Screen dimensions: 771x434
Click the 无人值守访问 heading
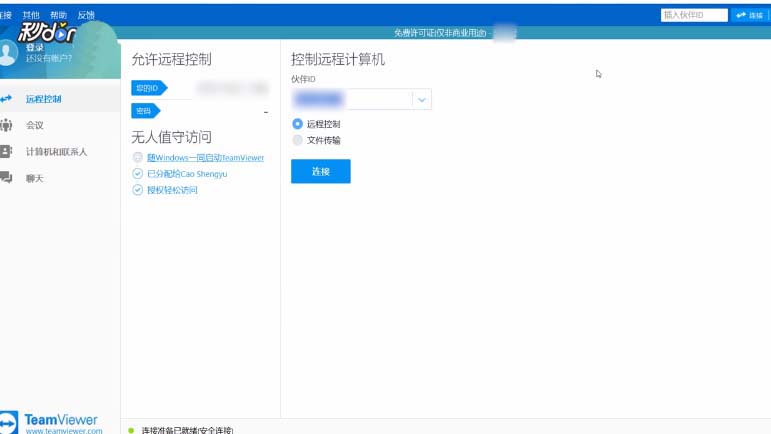[x=171, y=137]
